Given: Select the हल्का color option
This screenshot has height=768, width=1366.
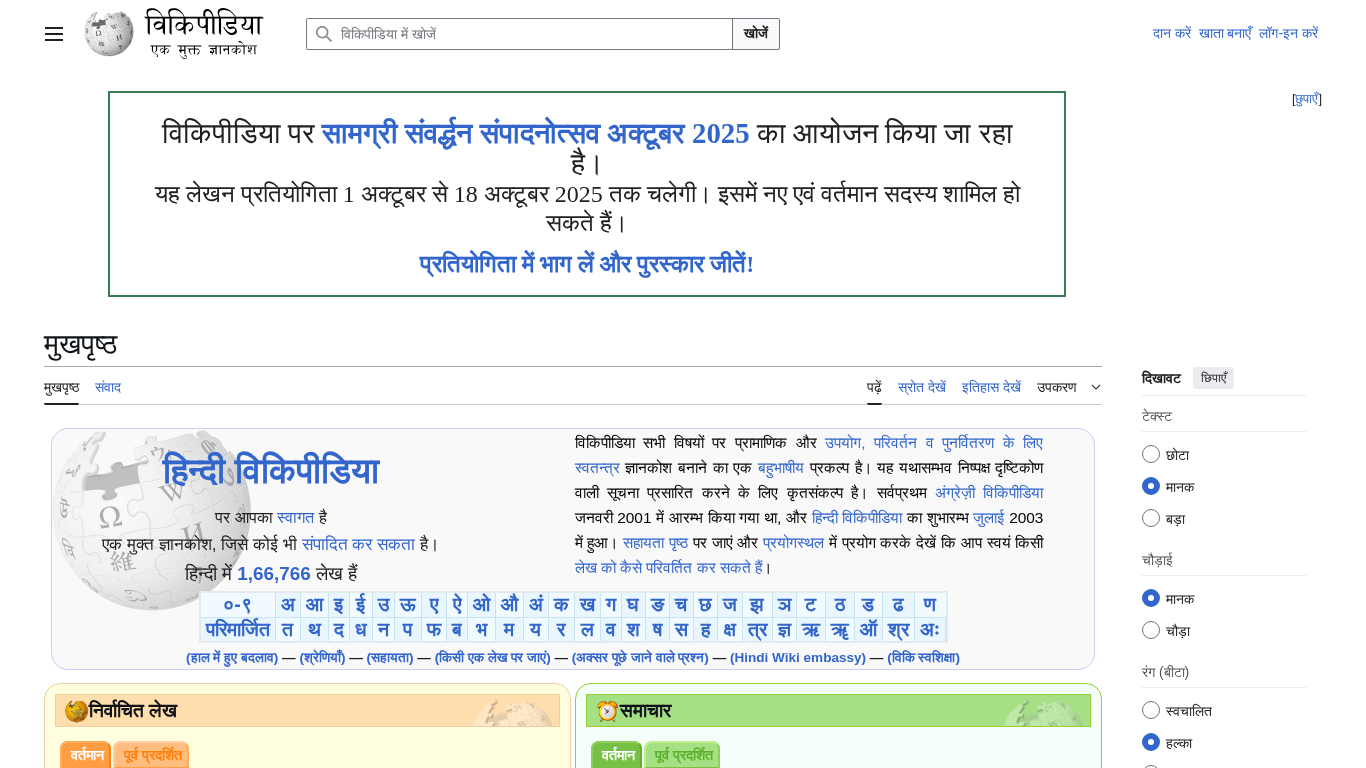Looking at the screenshot, I should pyautogui.click(x=1151, y=742).
